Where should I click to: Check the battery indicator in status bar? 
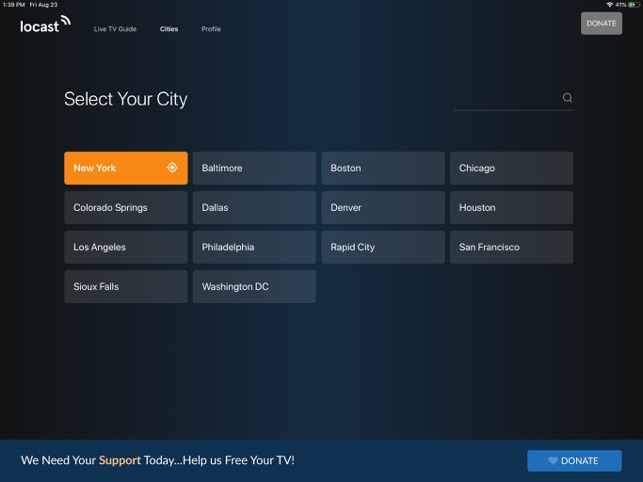click(634, 5)
